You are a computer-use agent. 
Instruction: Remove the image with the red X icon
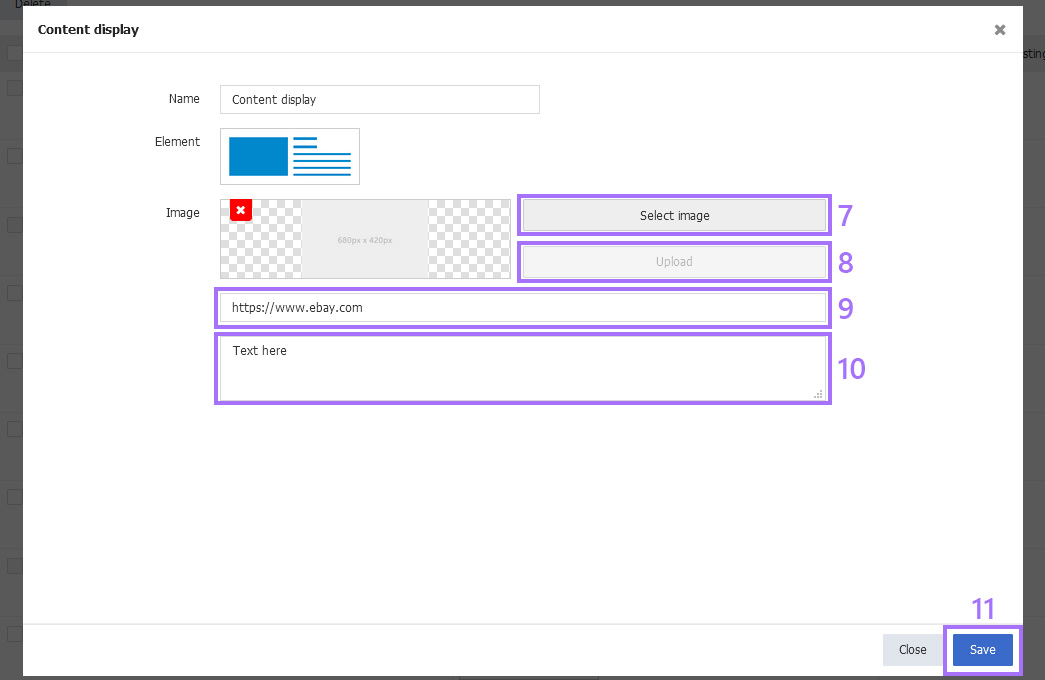tap(240, 210)
